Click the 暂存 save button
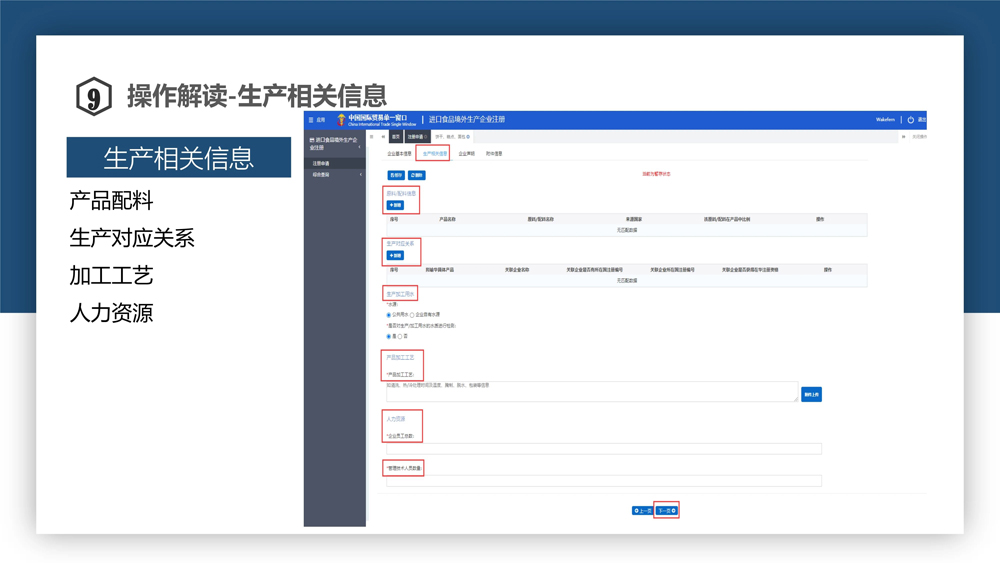Screen dimensions: 1000x563 [x=396, y=175]
